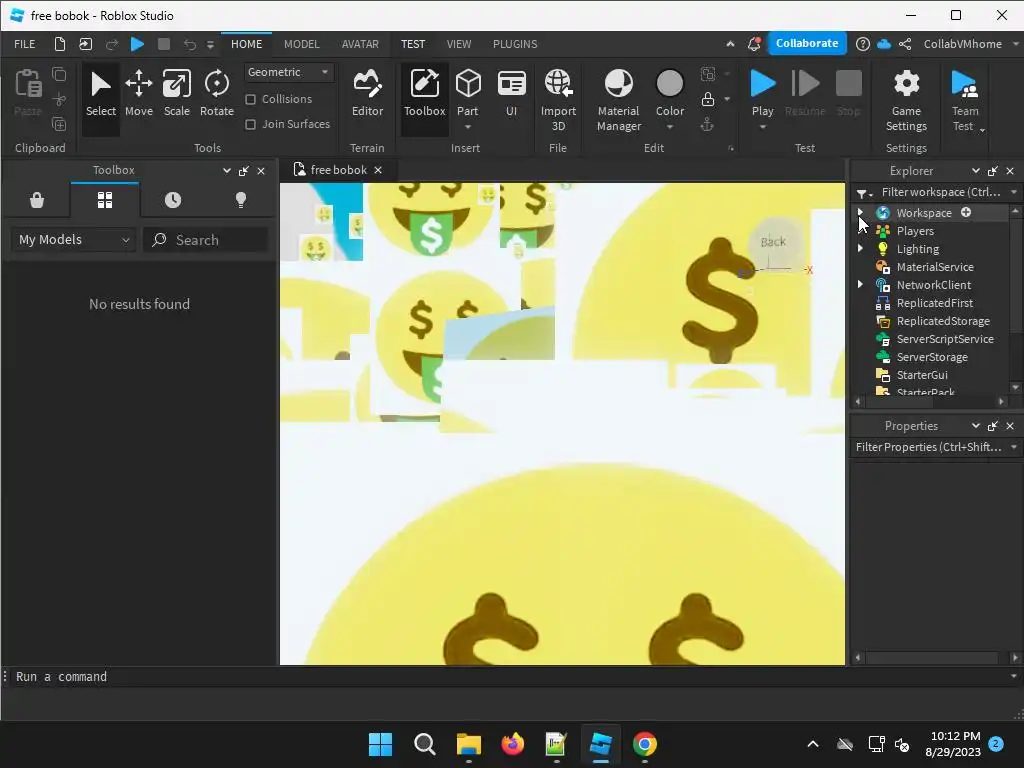Click the notifications bell icon
The image size is (1024, 768).
(x=754, y=44)
